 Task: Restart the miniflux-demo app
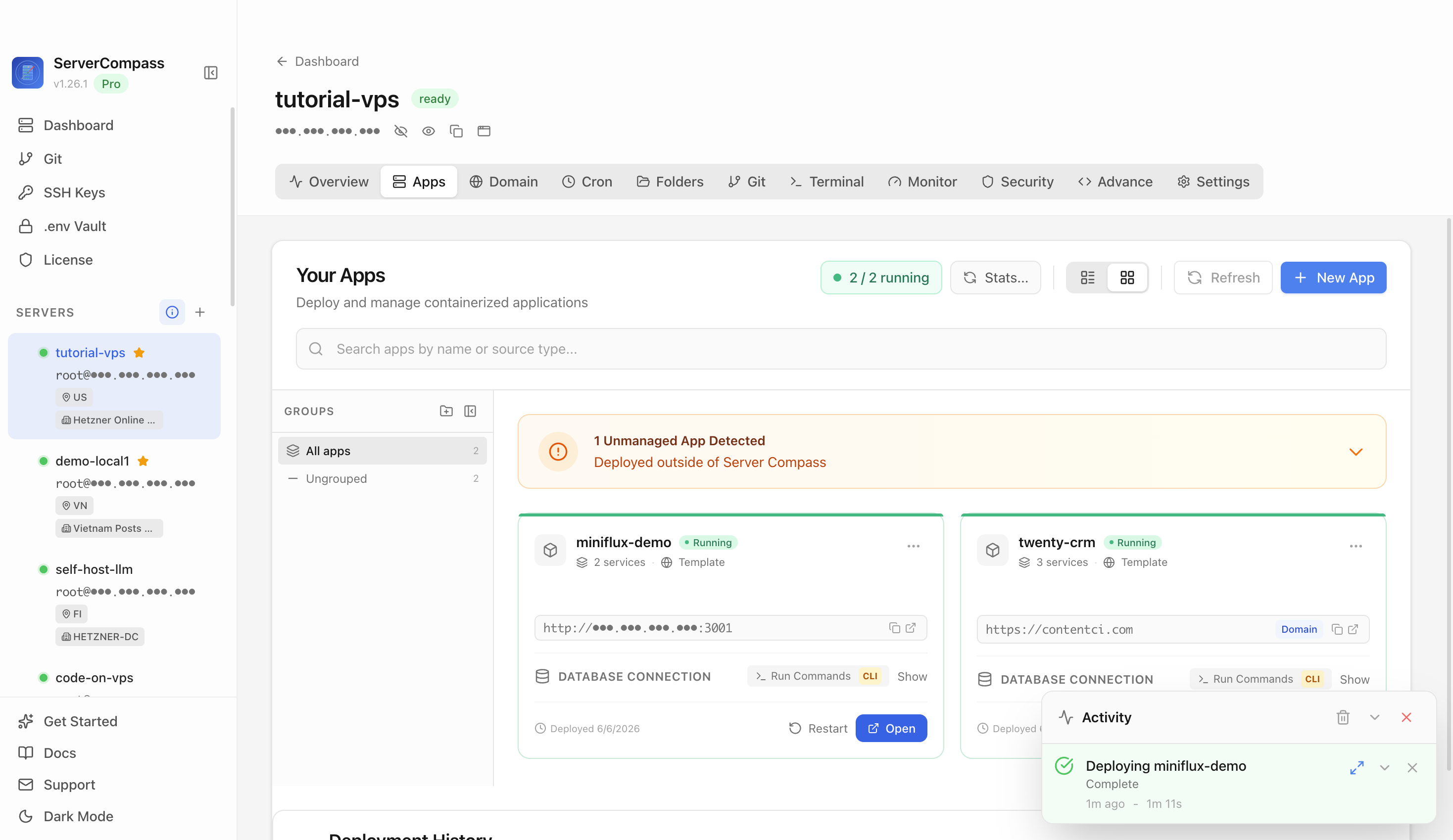coord(818,728)
